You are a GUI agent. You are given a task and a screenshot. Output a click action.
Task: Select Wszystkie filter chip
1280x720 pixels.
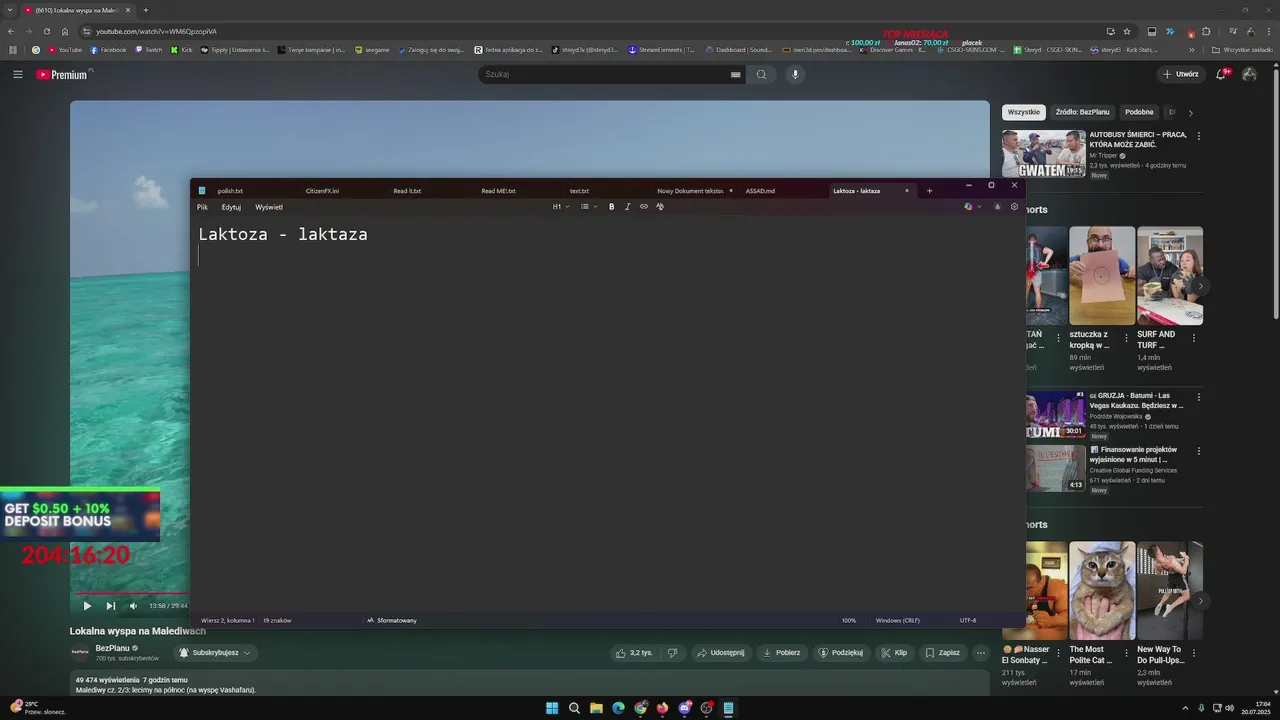pyautogui.click(x=1023, y=113)
